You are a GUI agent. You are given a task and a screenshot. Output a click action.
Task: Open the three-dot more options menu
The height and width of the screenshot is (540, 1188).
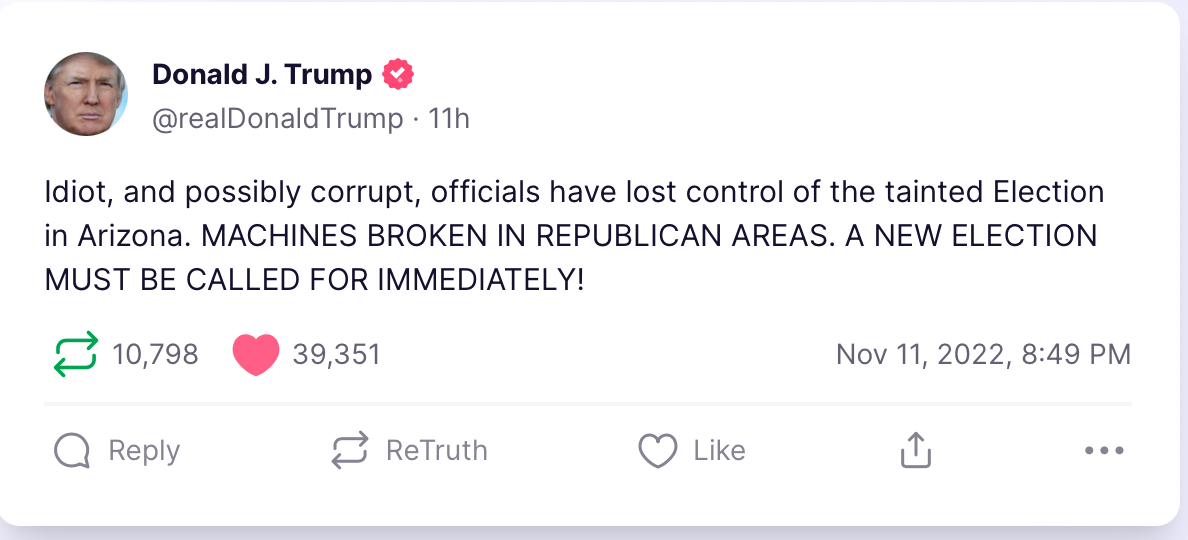(1104, 450)
